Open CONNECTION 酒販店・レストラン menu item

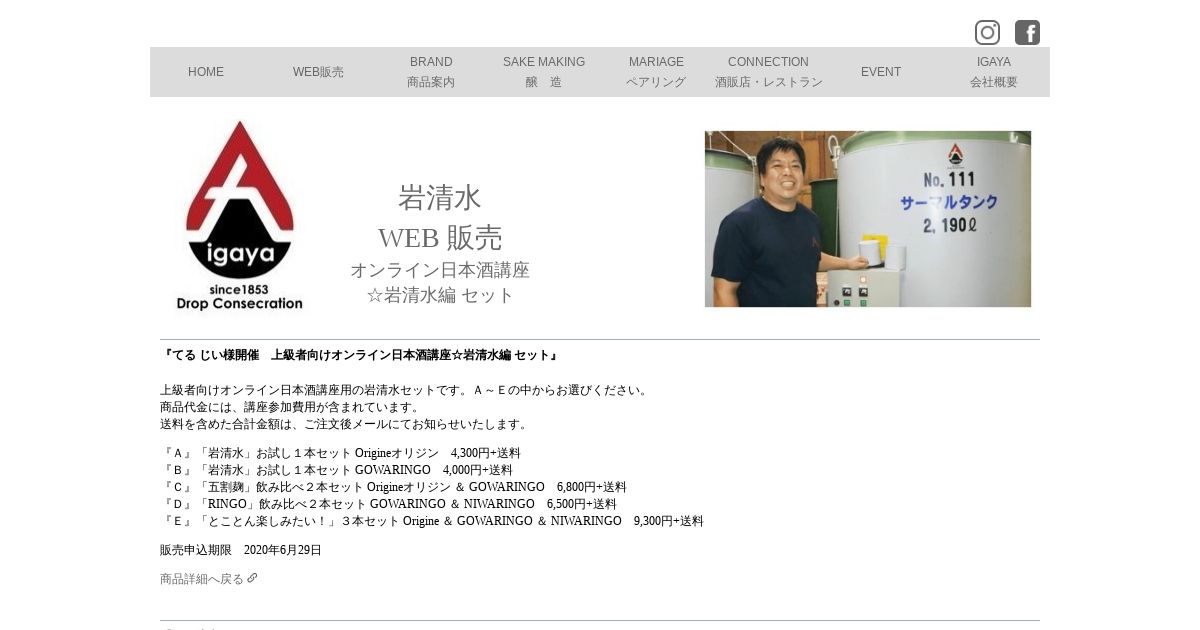point(768,72)
